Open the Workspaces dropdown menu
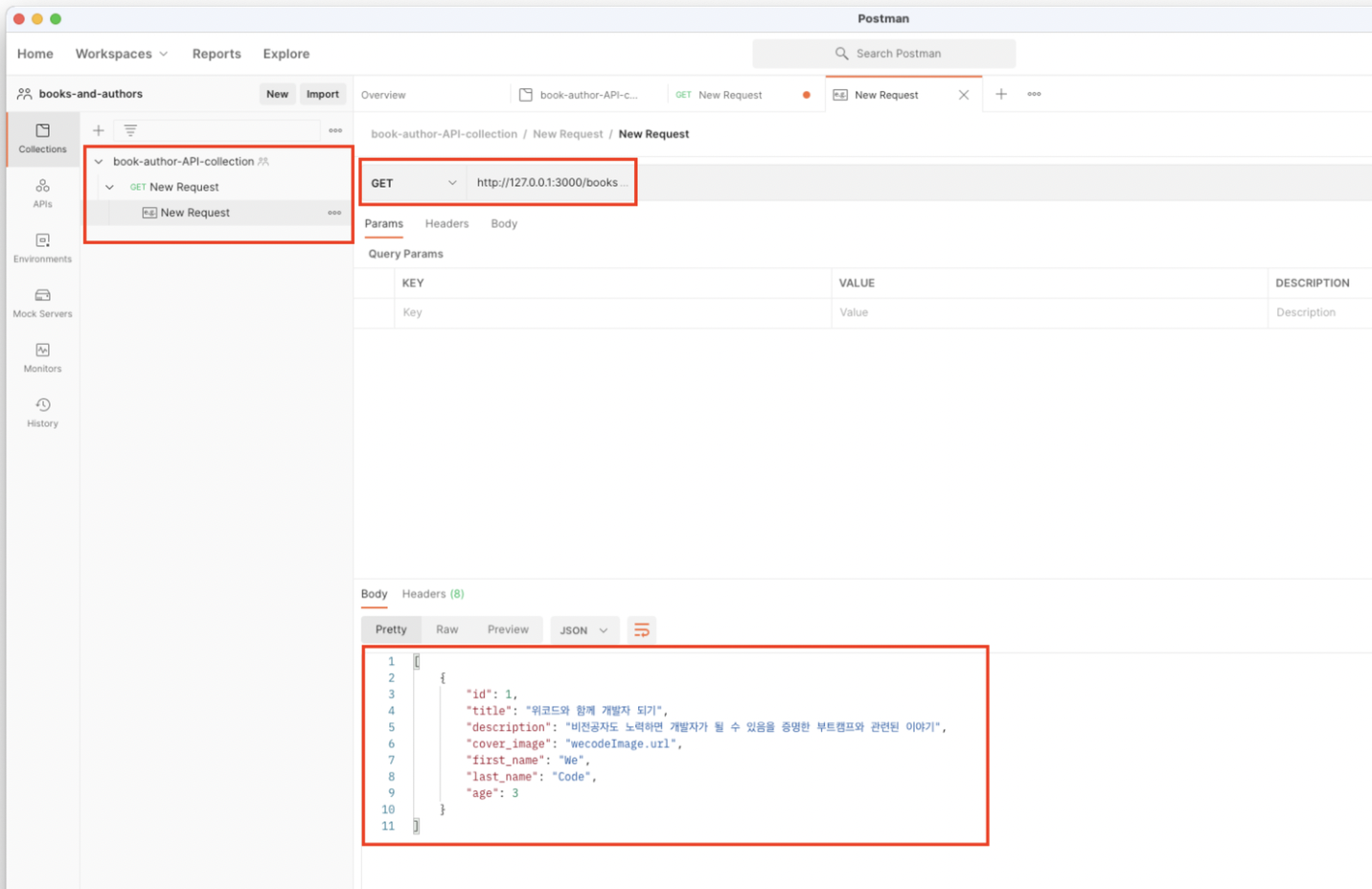1372x889 pixels. tap(122, 54)
